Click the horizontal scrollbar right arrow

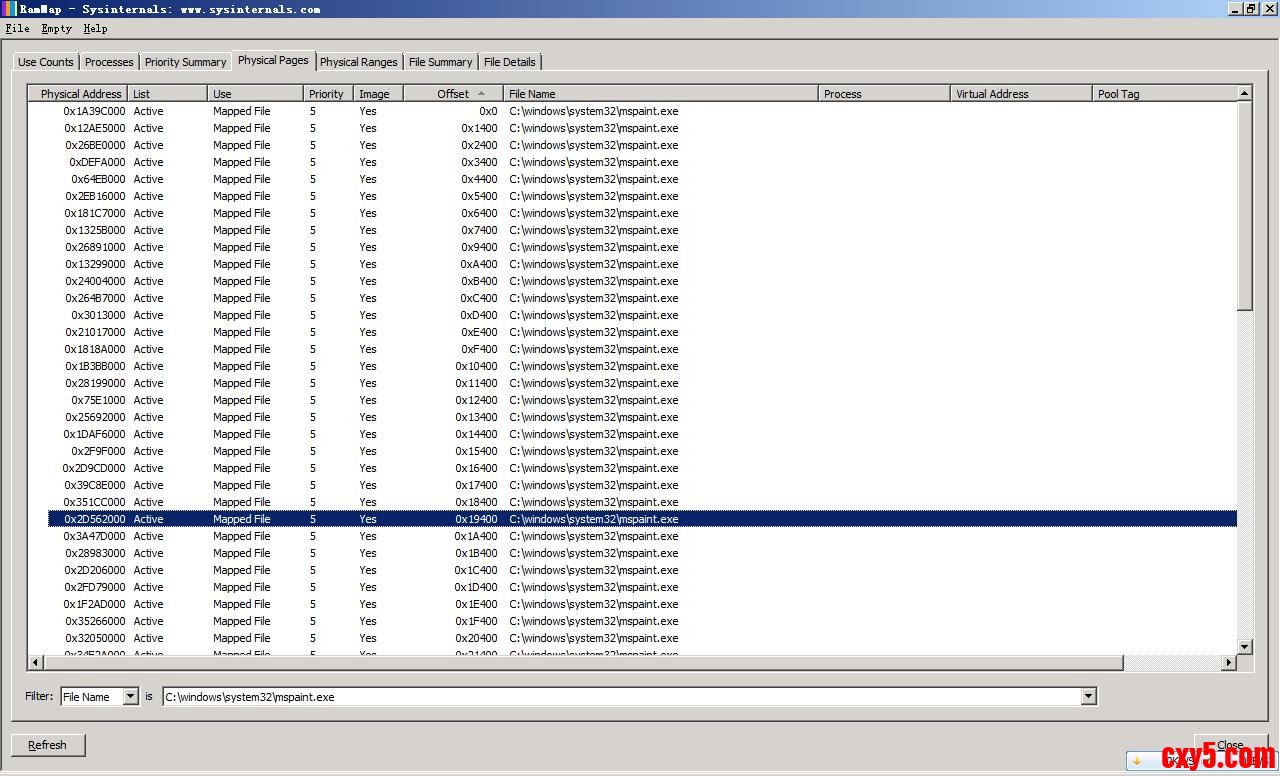[x=1229, y=663]
